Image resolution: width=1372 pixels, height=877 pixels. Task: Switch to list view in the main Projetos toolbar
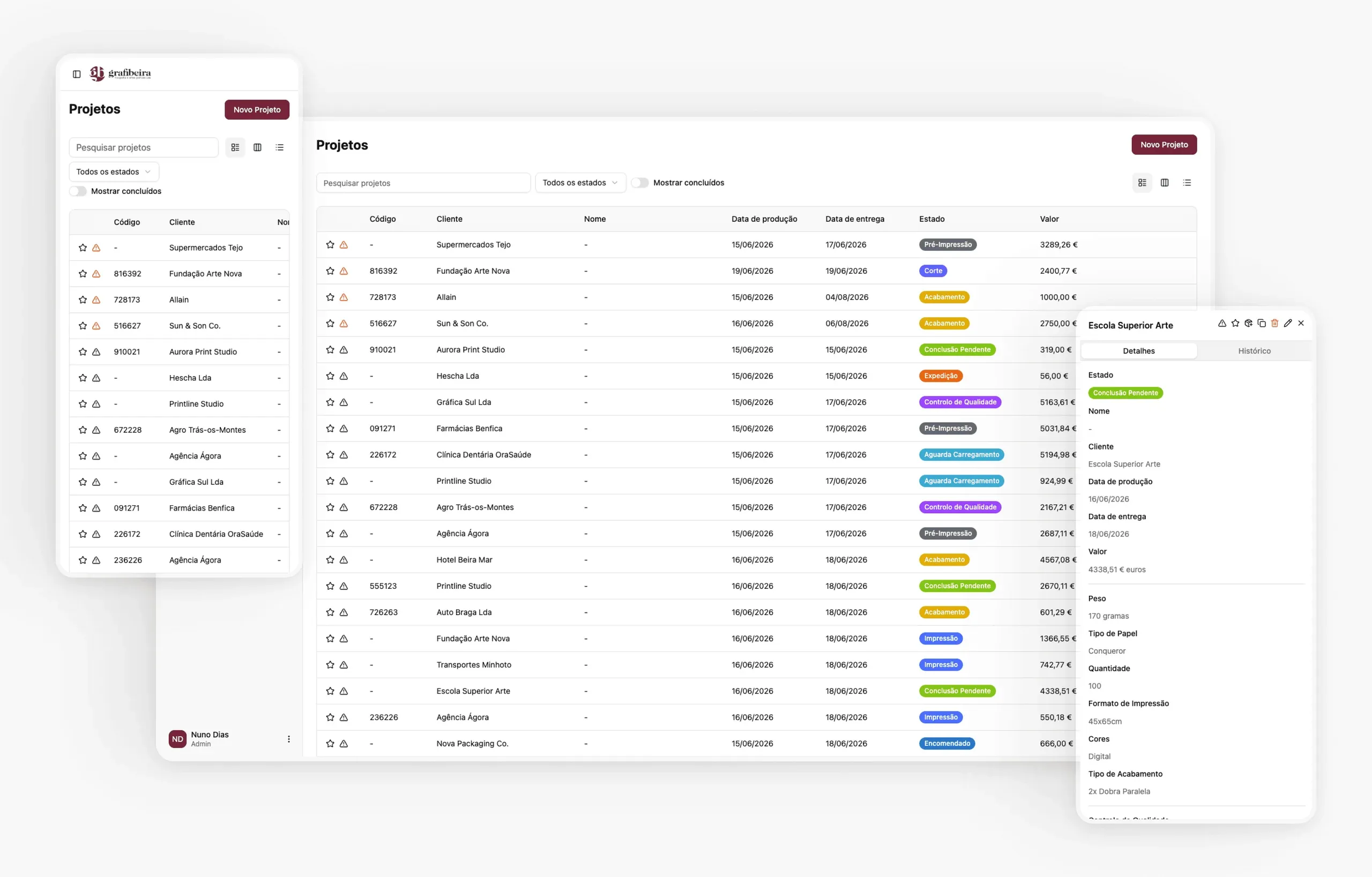coord(1187,183)
